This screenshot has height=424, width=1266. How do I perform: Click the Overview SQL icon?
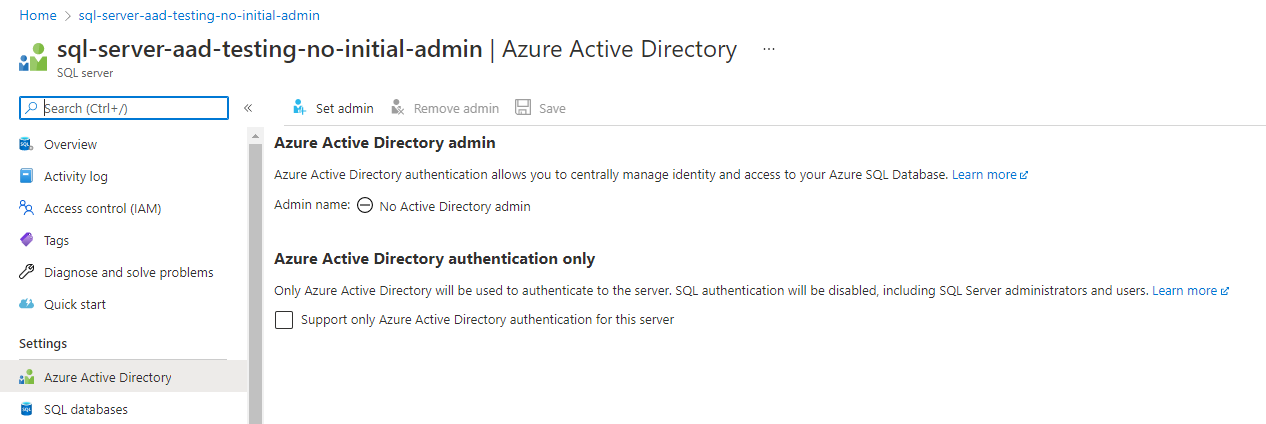[27, 145]
